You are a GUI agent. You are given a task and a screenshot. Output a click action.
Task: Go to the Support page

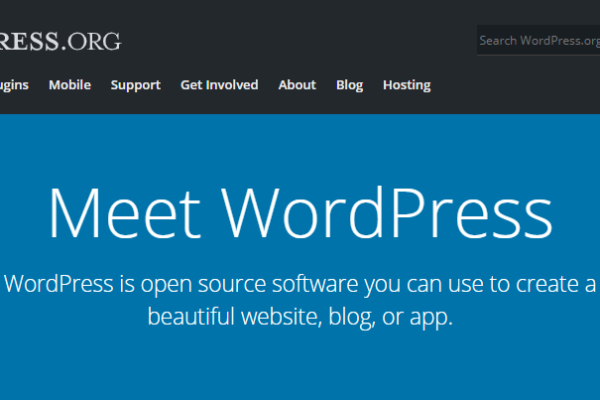135,85
